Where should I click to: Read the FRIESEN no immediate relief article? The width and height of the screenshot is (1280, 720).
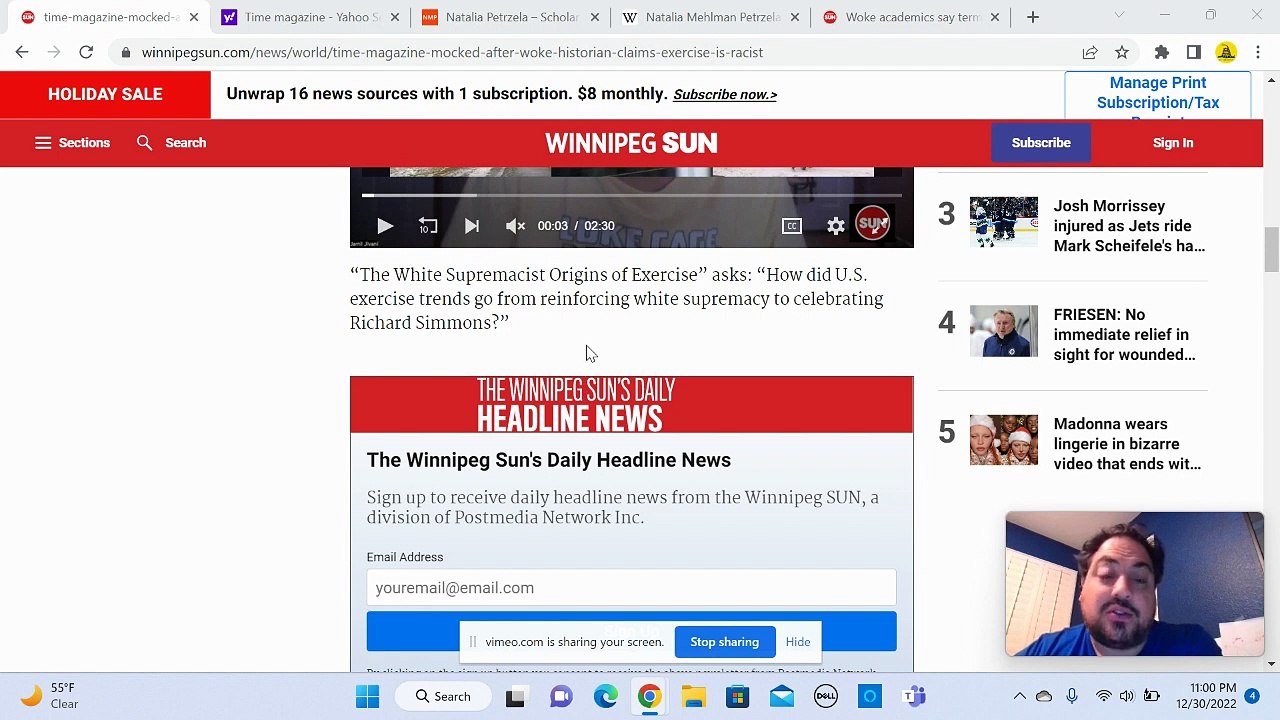click(x=1124, y=335)
